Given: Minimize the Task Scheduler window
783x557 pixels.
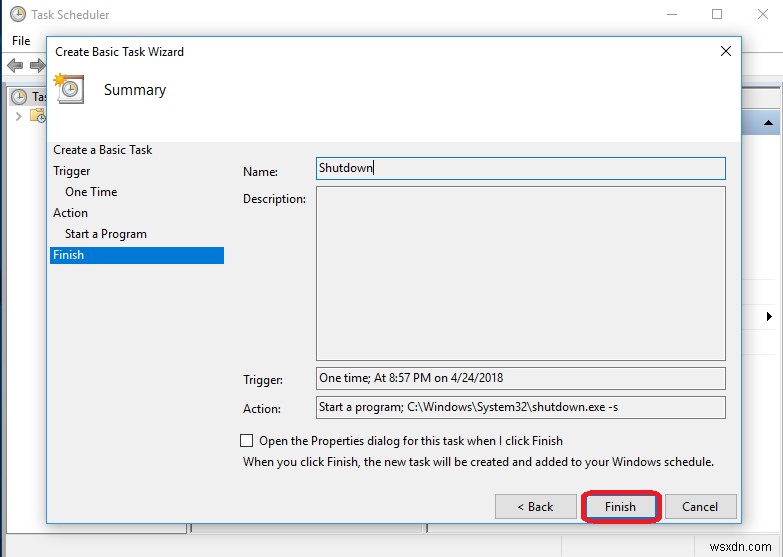Looking at the screenshot, I should [672, 14].
